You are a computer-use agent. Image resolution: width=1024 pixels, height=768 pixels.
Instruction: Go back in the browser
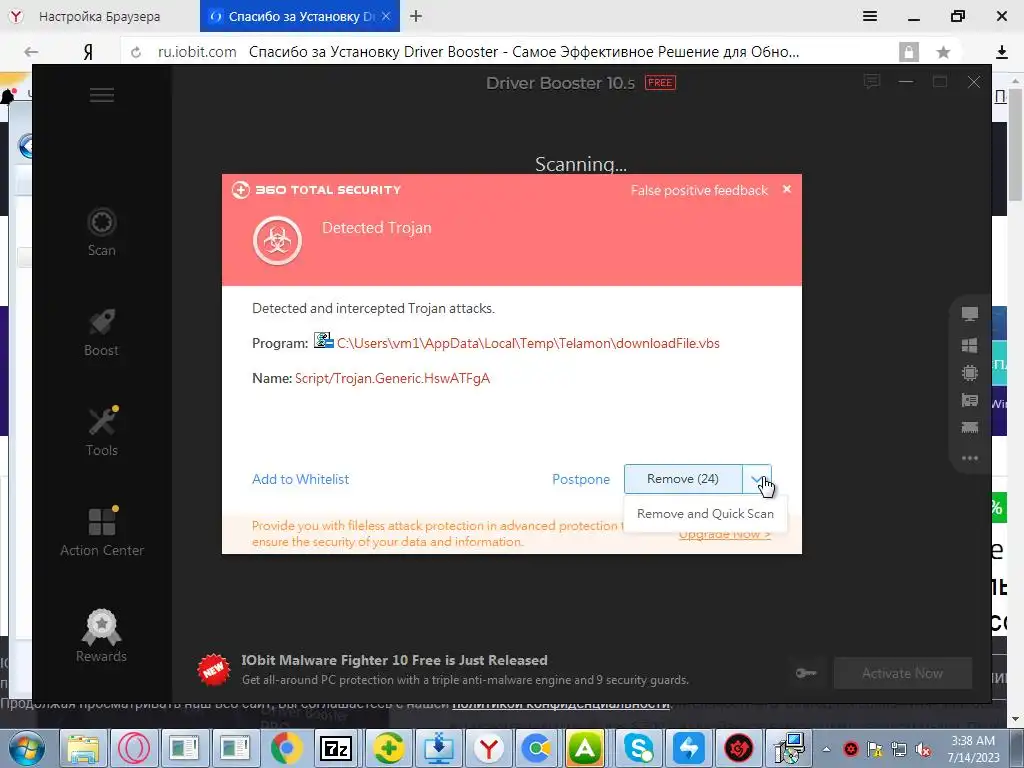[31, 52]
